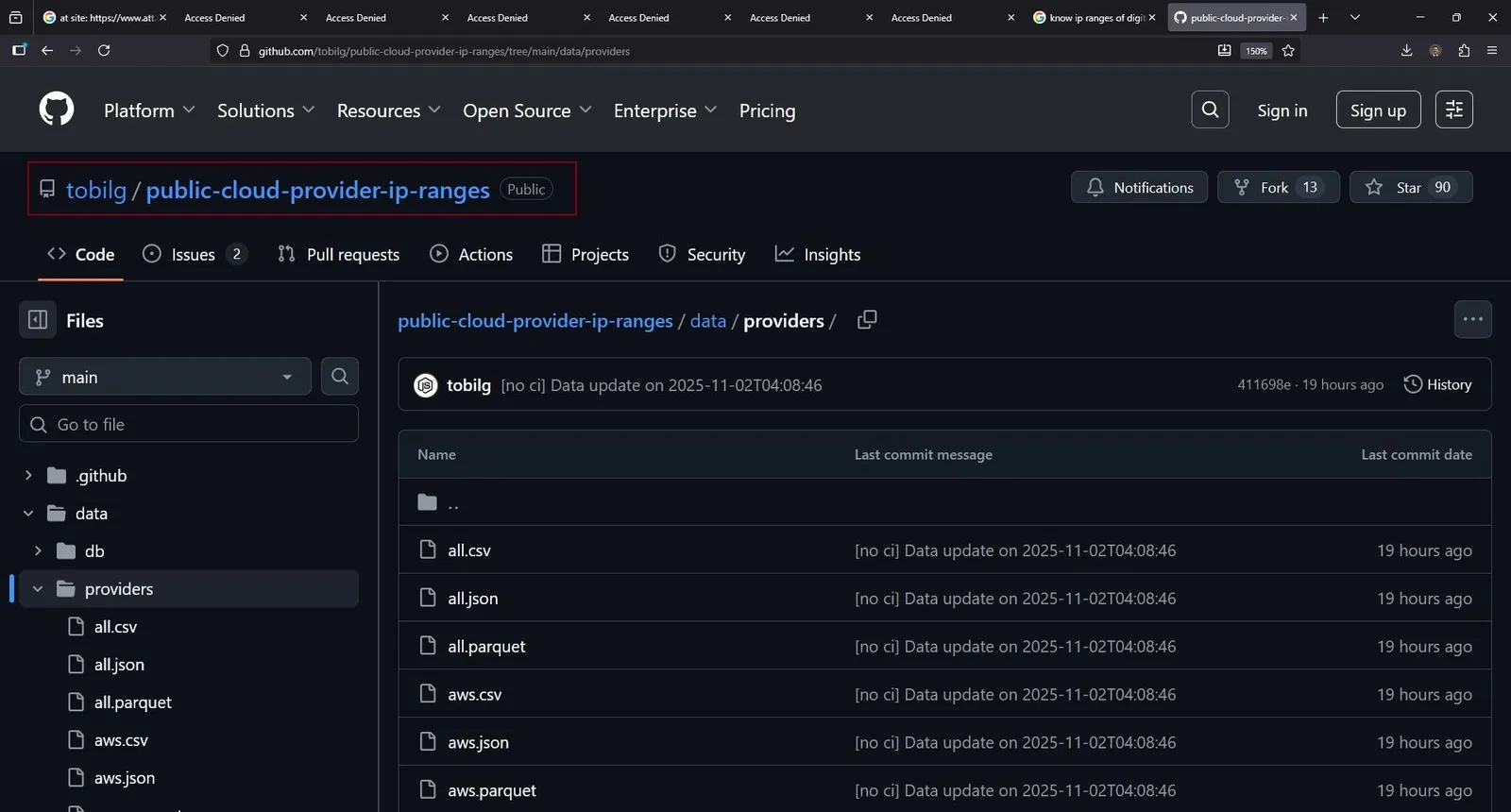The width and height of the screenshot is (1511, 812).
Task: Toggle reader view icon in address bar
Action: pos(1224,50)
